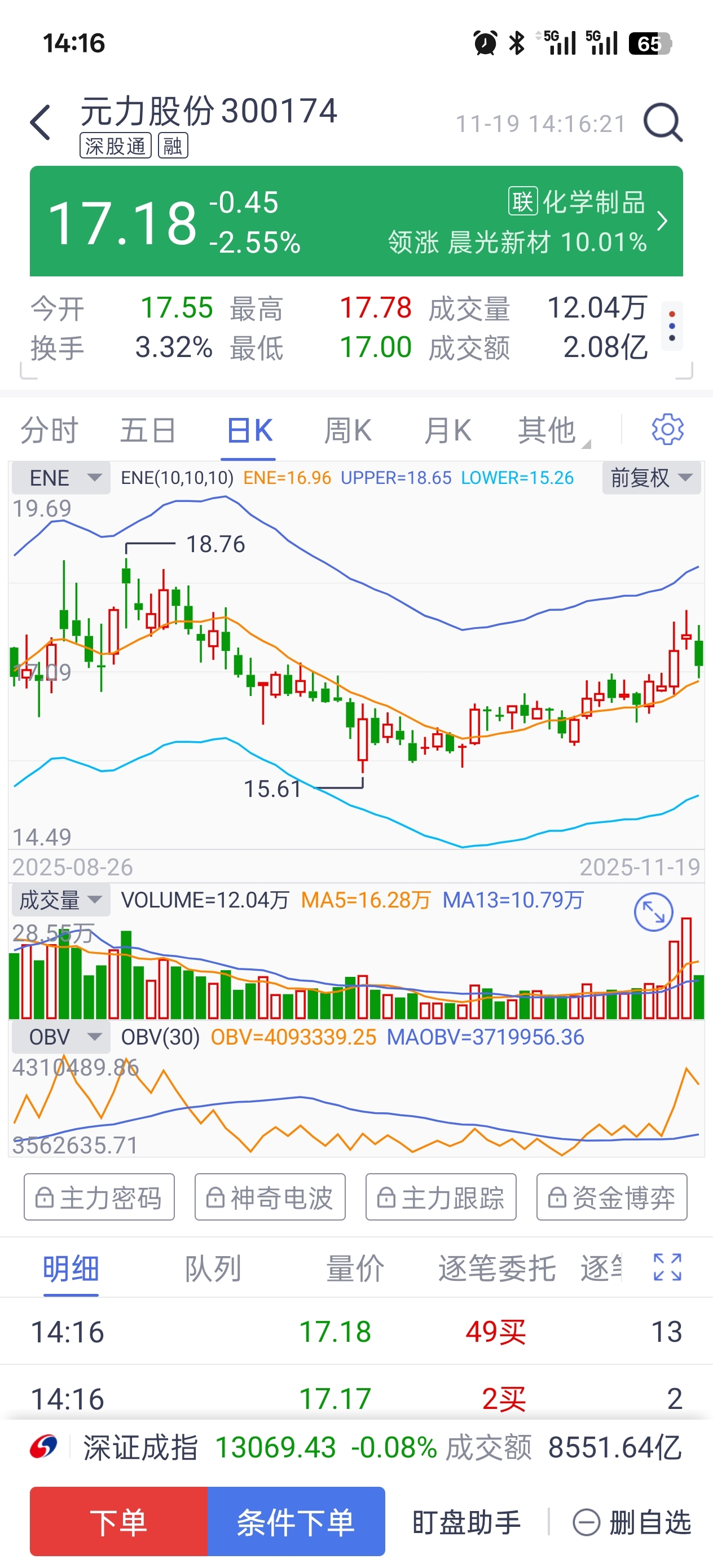Open the stock search magnifier

point(664,122)
